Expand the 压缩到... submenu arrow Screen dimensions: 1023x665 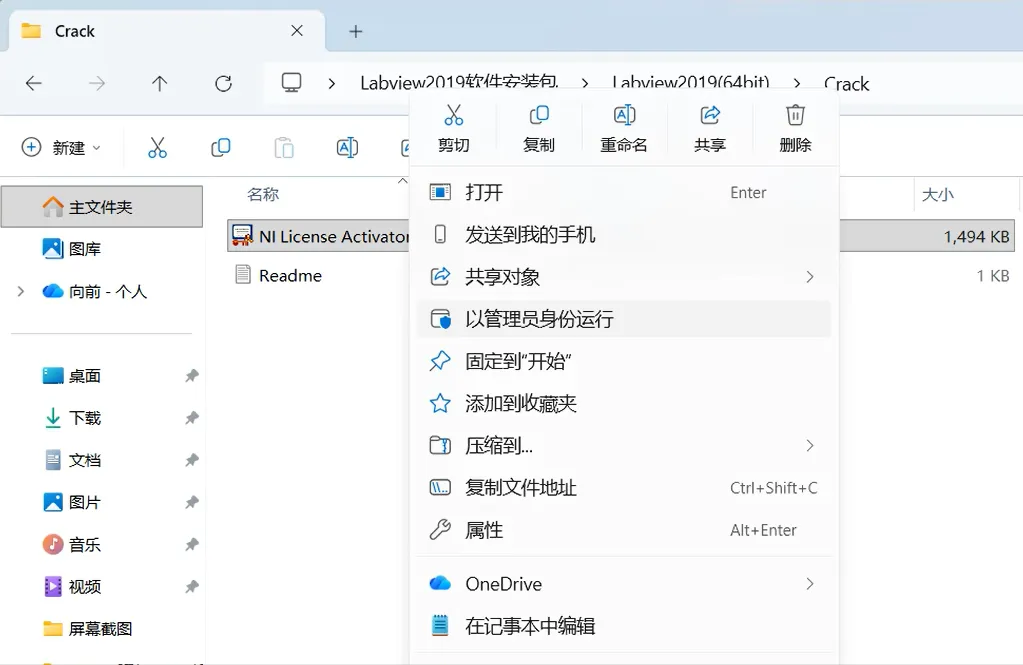[810, 446]
